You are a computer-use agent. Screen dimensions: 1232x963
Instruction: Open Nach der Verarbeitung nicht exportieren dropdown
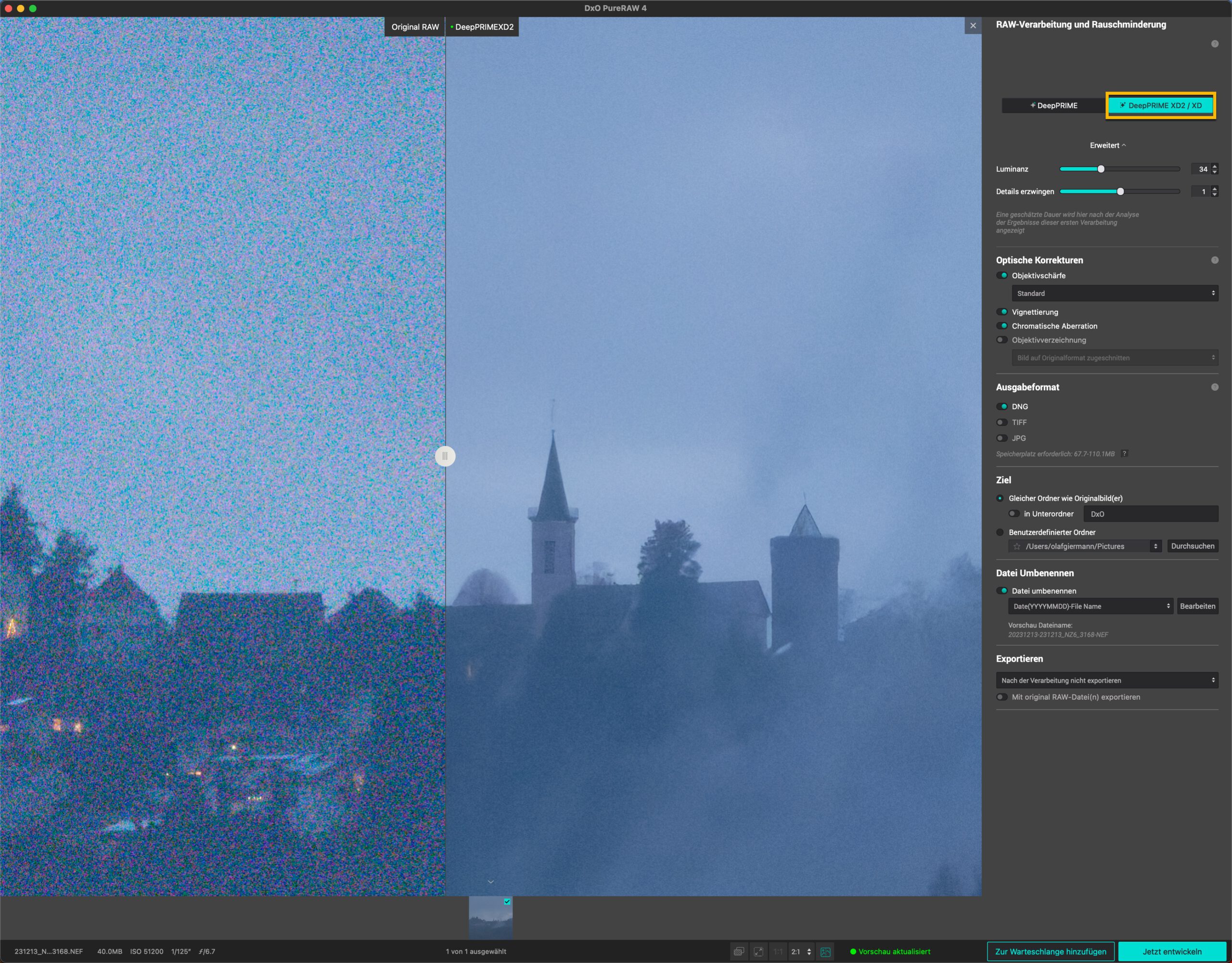1107,681
